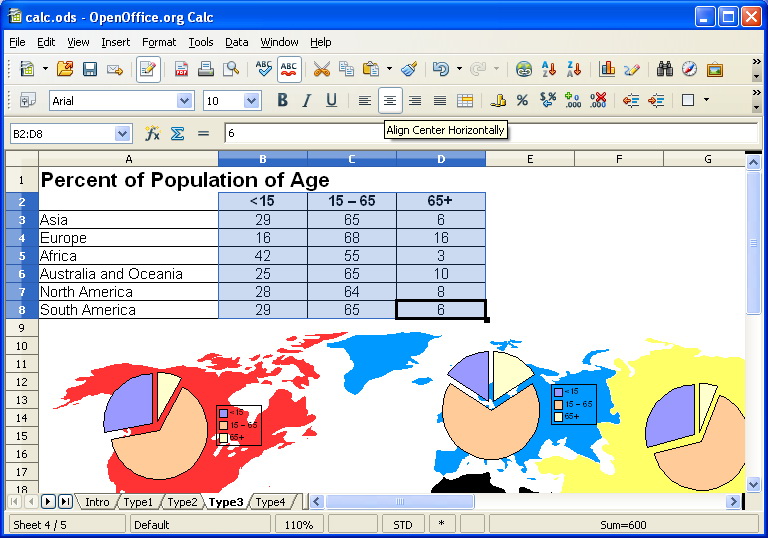This screenshot has width=768, height=538.
Task: Open the Insert Chart tool
Action: tap(607, 69)
